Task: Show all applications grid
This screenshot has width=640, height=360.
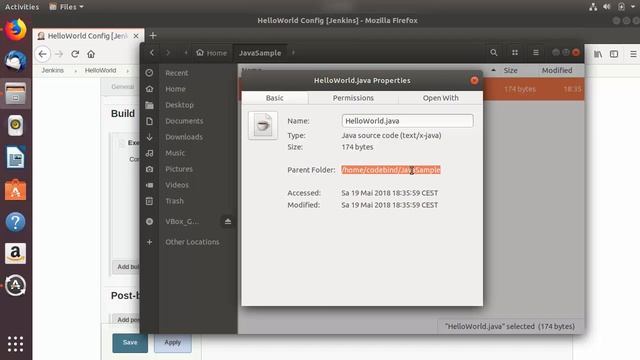Action: tap(16, 344)
